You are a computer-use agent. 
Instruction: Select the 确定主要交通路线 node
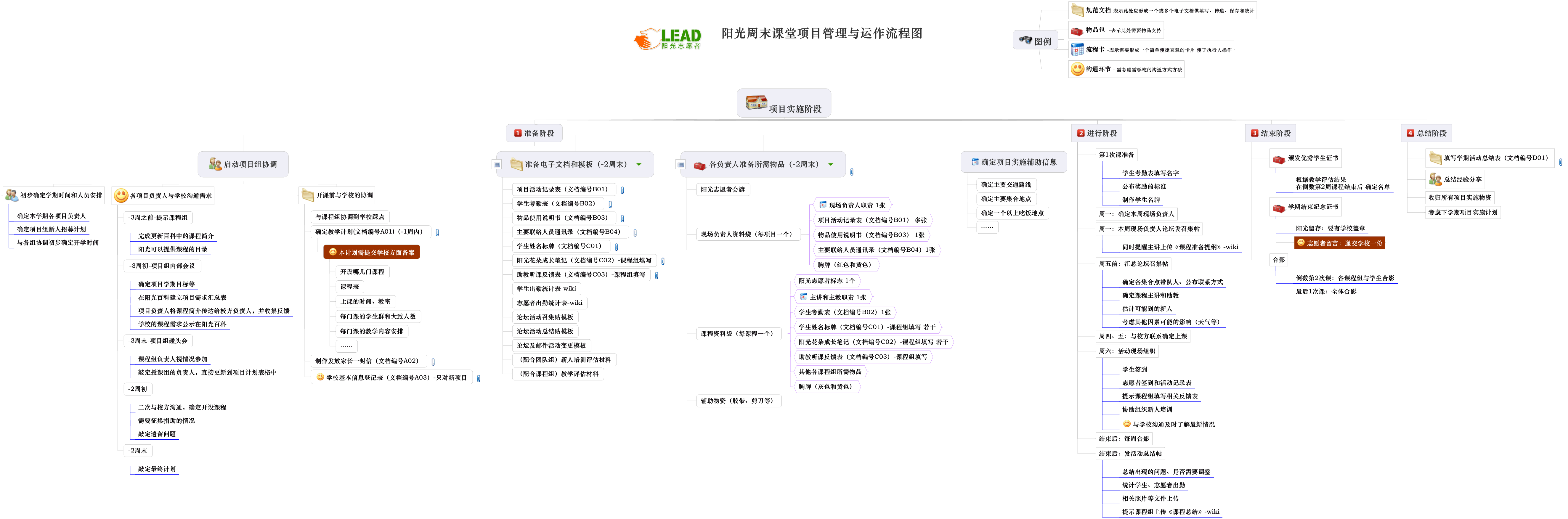(x=1006, y=184)
